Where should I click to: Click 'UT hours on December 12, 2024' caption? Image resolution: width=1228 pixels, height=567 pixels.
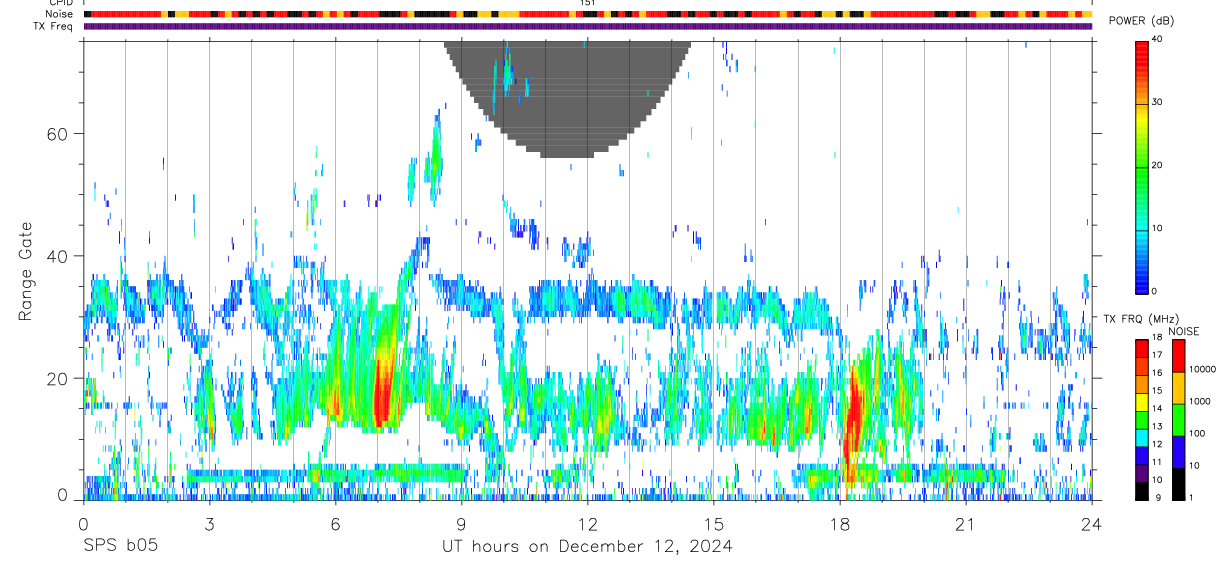click(x=587, y=546)
